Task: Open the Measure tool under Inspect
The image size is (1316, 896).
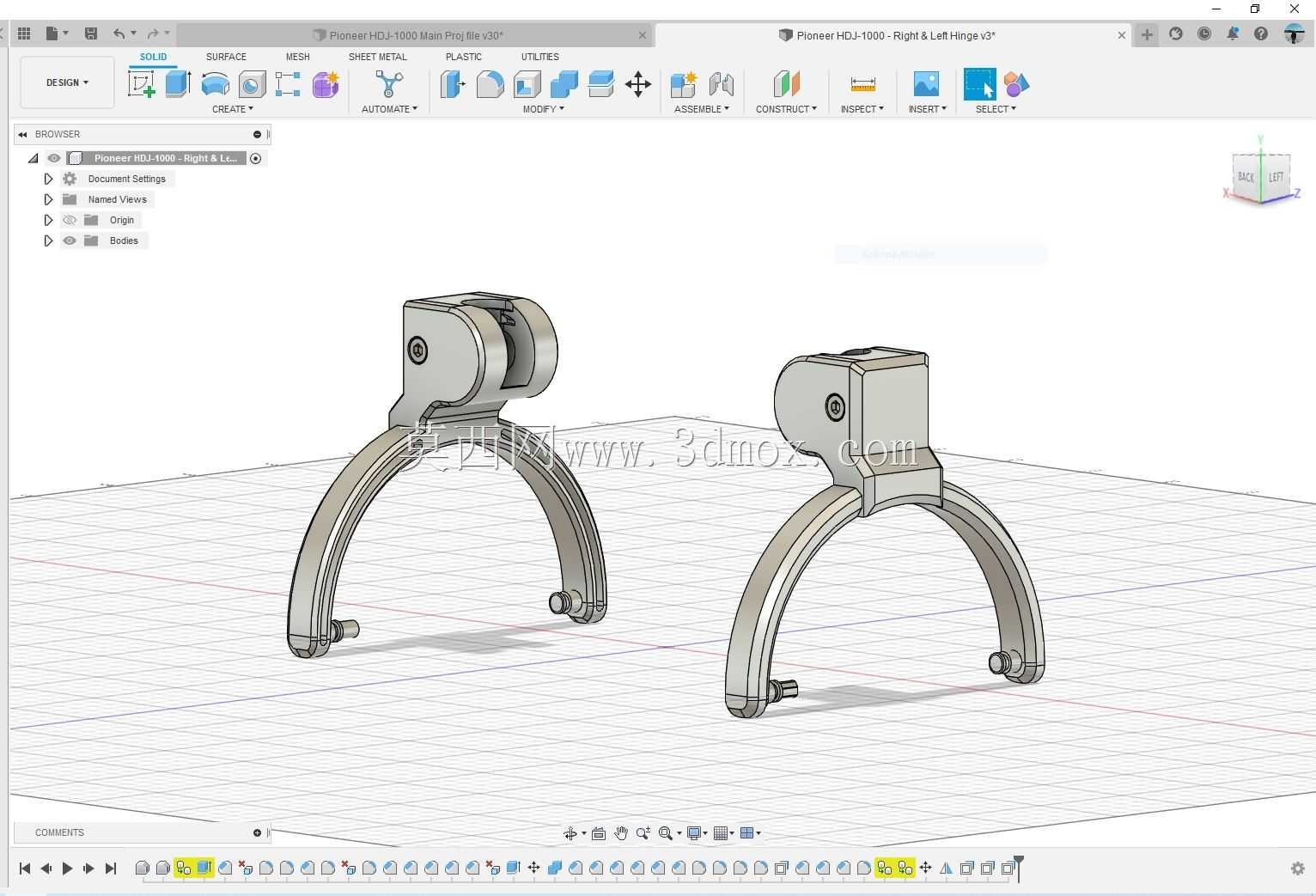Action: [862, 84]
